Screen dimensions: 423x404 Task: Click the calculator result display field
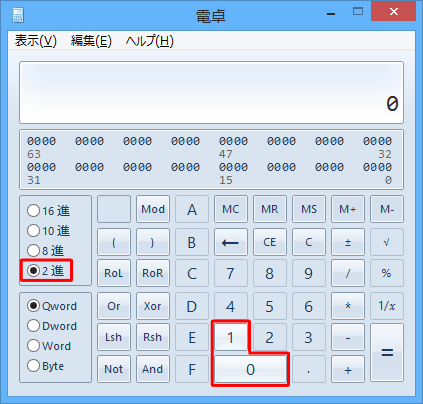tap(211, 92)
